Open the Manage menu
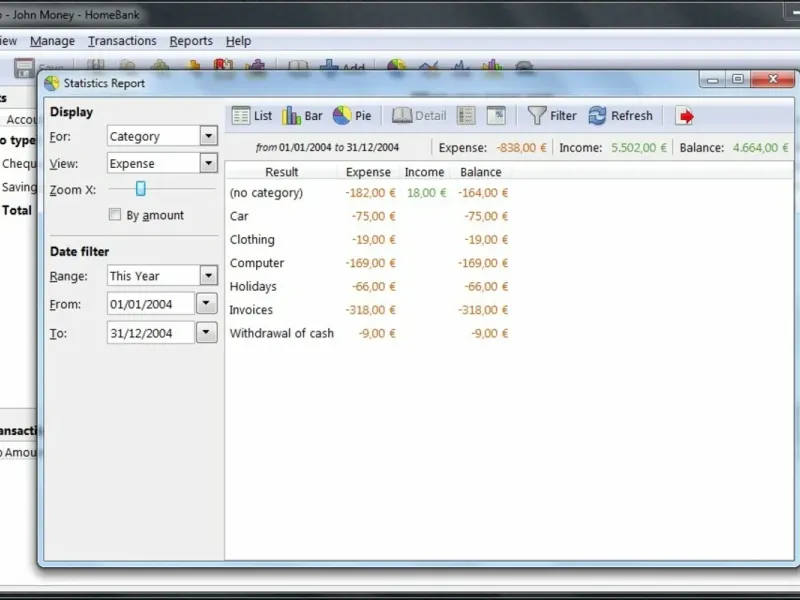 [x=52, y=41]
